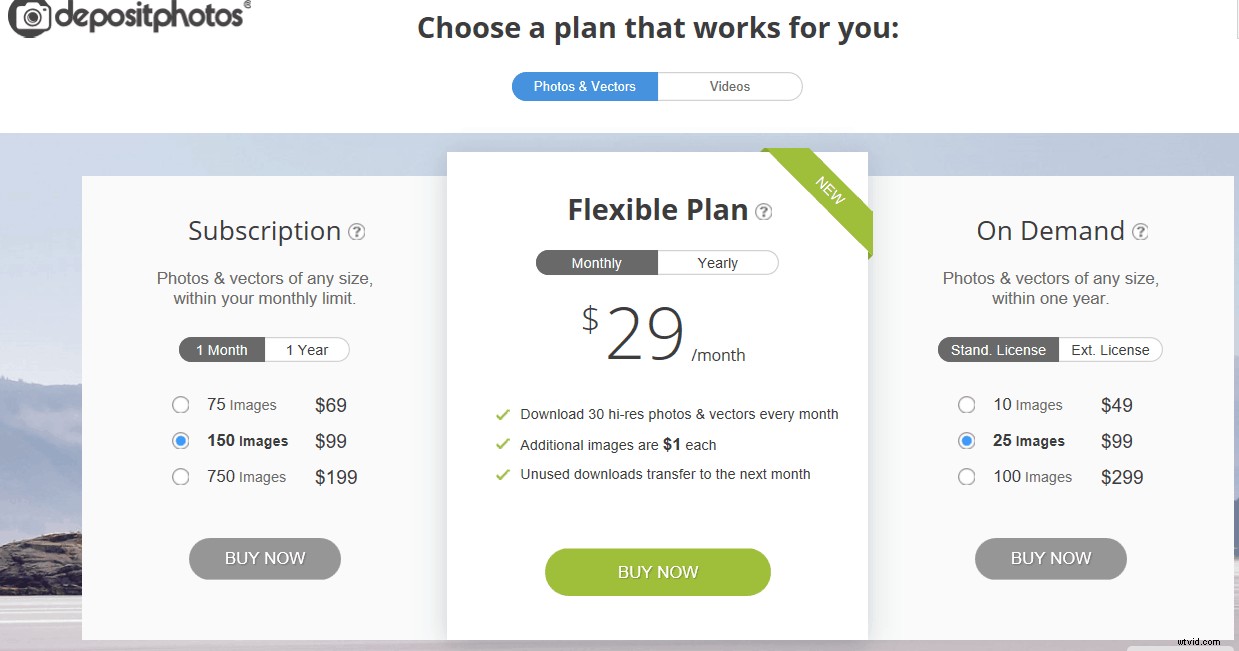Switch Flexible Plan to Yearly billing

tap(718, 263)
